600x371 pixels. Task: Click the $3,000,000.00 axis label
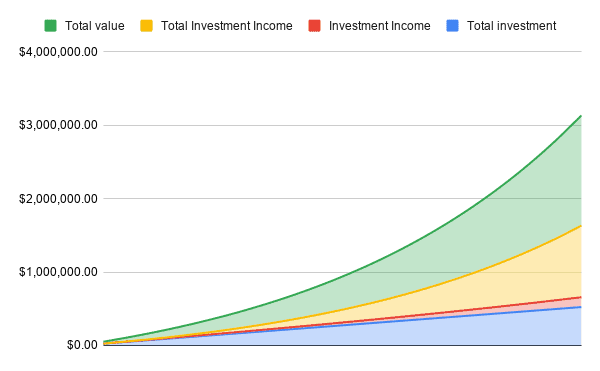click(x=58, y=125)
